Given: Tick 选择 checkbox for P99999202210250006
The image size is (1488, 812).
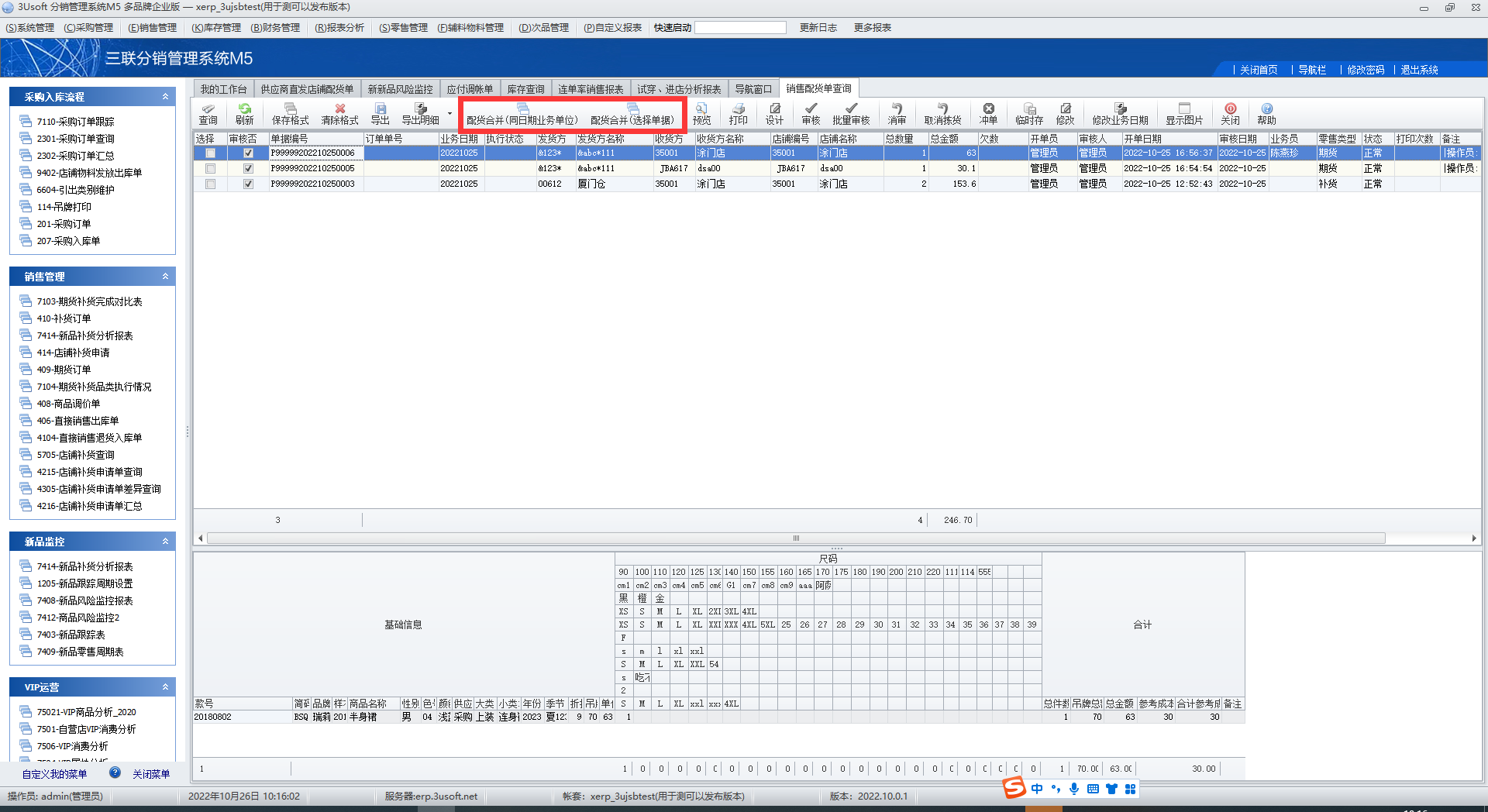Looking at the screenshot, I should click(x=210, y=153).
